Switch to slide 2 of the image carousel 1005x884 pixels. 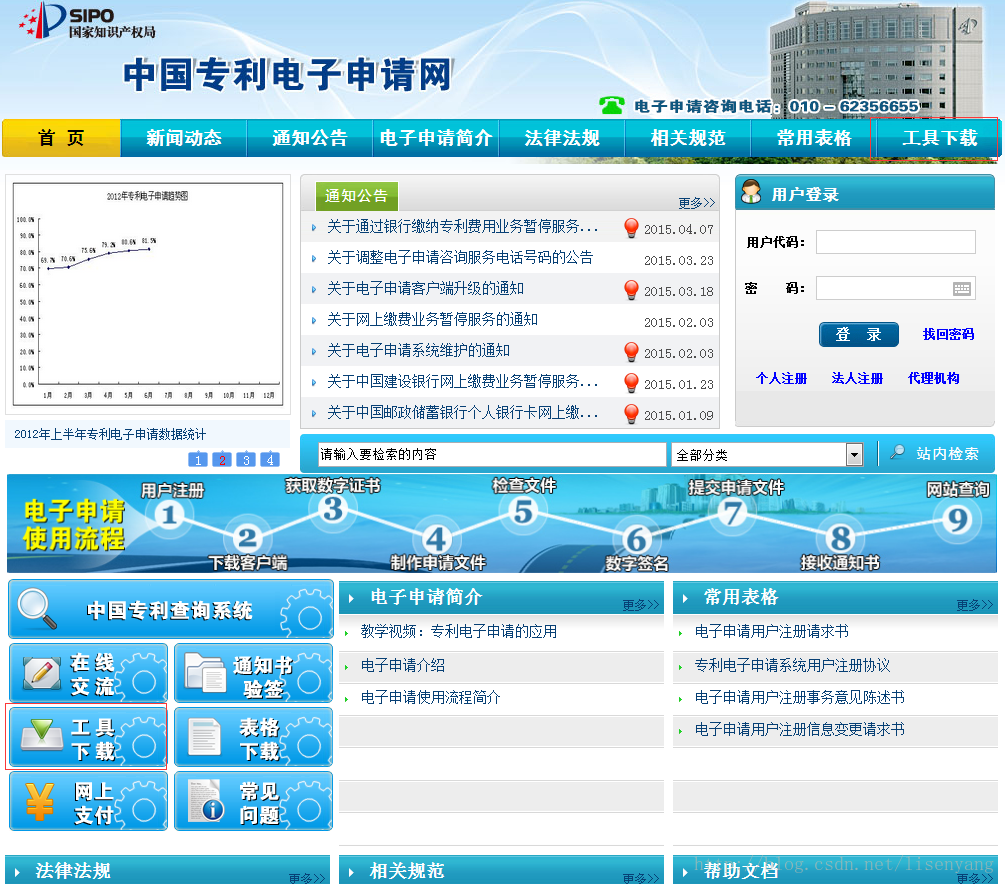tap(222, 460)
